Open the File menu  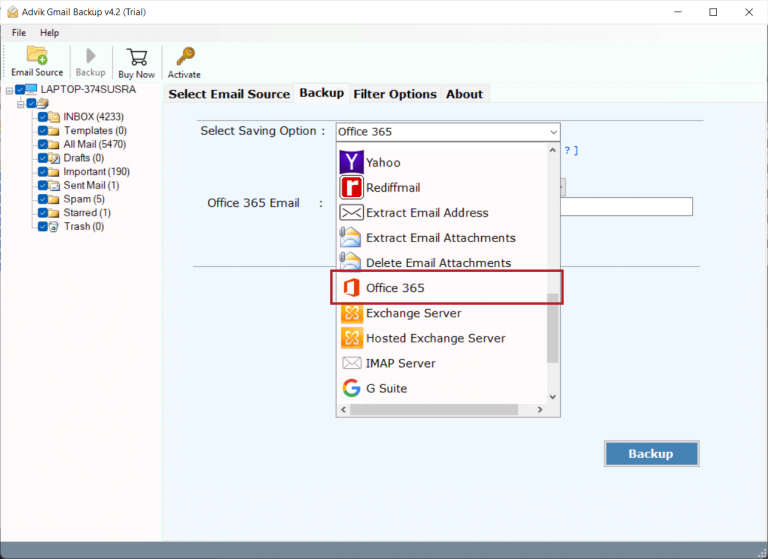point(19,33)
